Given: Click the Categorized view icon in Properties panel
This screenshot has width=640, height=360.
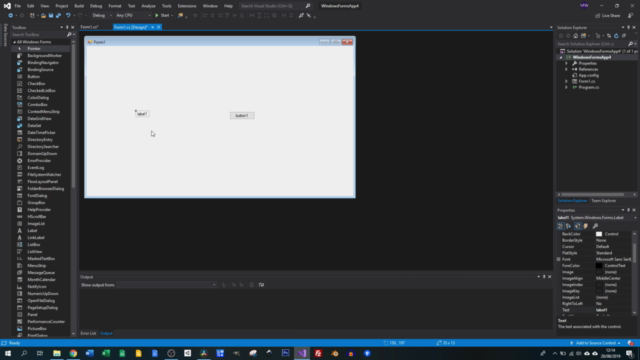Looking at the screenshot, I should tap(560, 226).
